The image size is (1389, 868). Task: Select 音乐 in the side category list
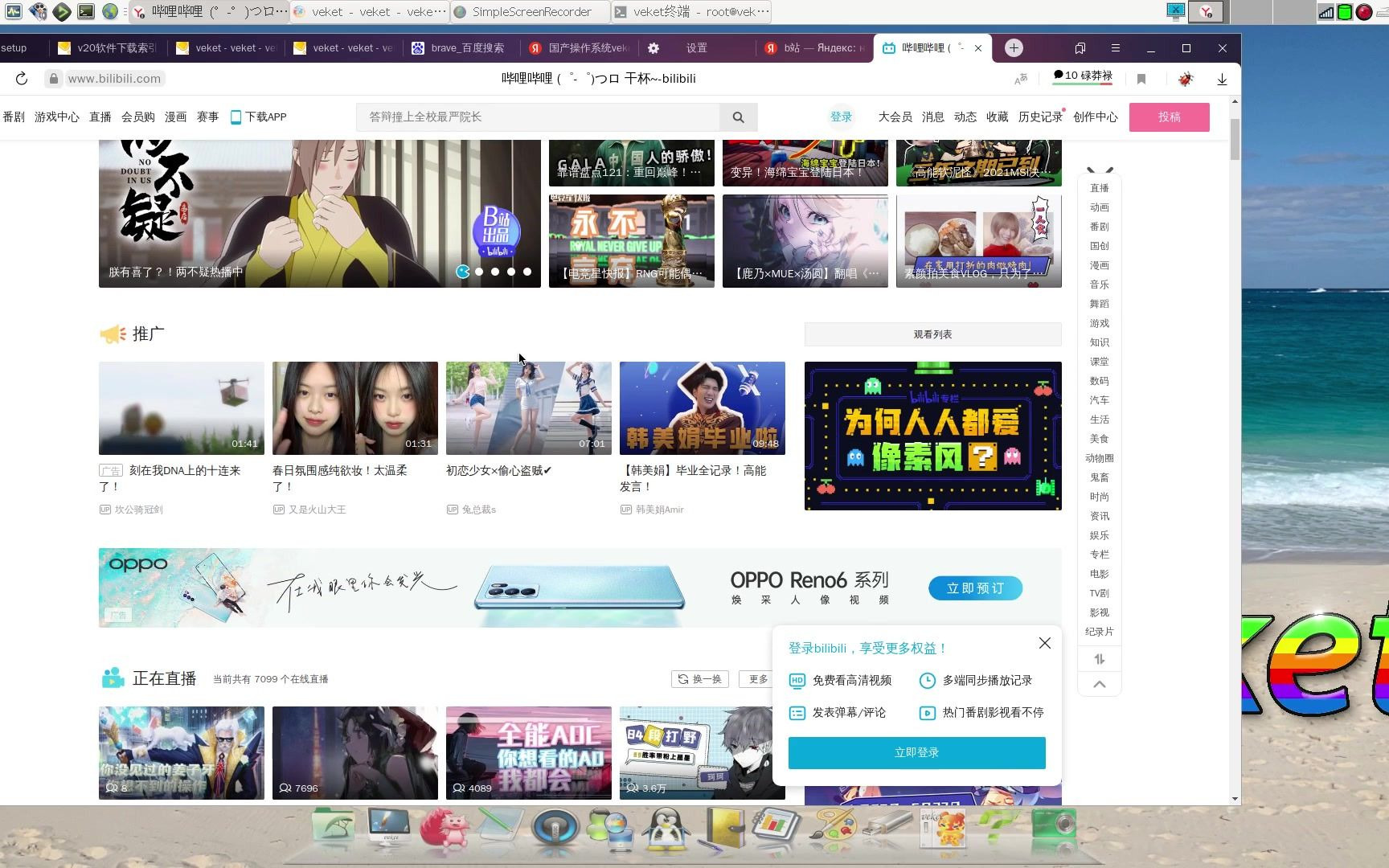point(1099,285)
